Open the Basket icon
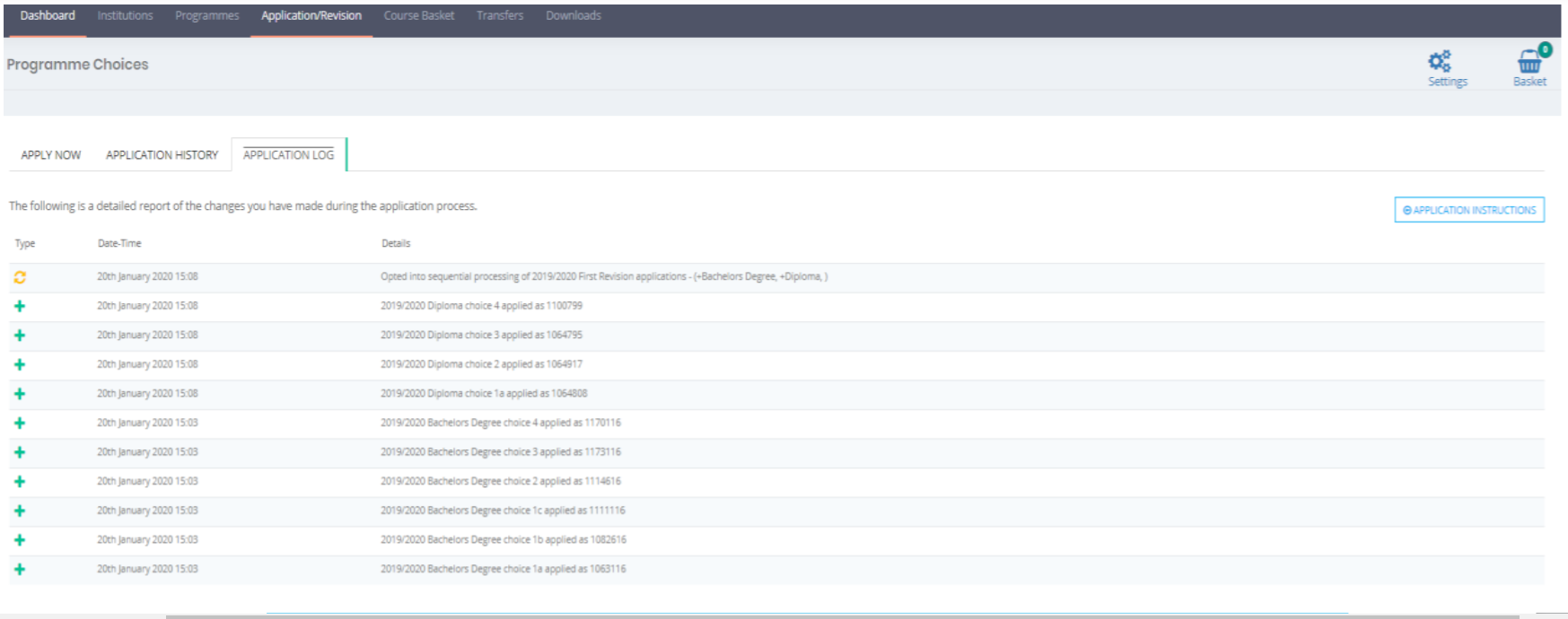This screenshot has height=619, width=1568. point(1529,62)
